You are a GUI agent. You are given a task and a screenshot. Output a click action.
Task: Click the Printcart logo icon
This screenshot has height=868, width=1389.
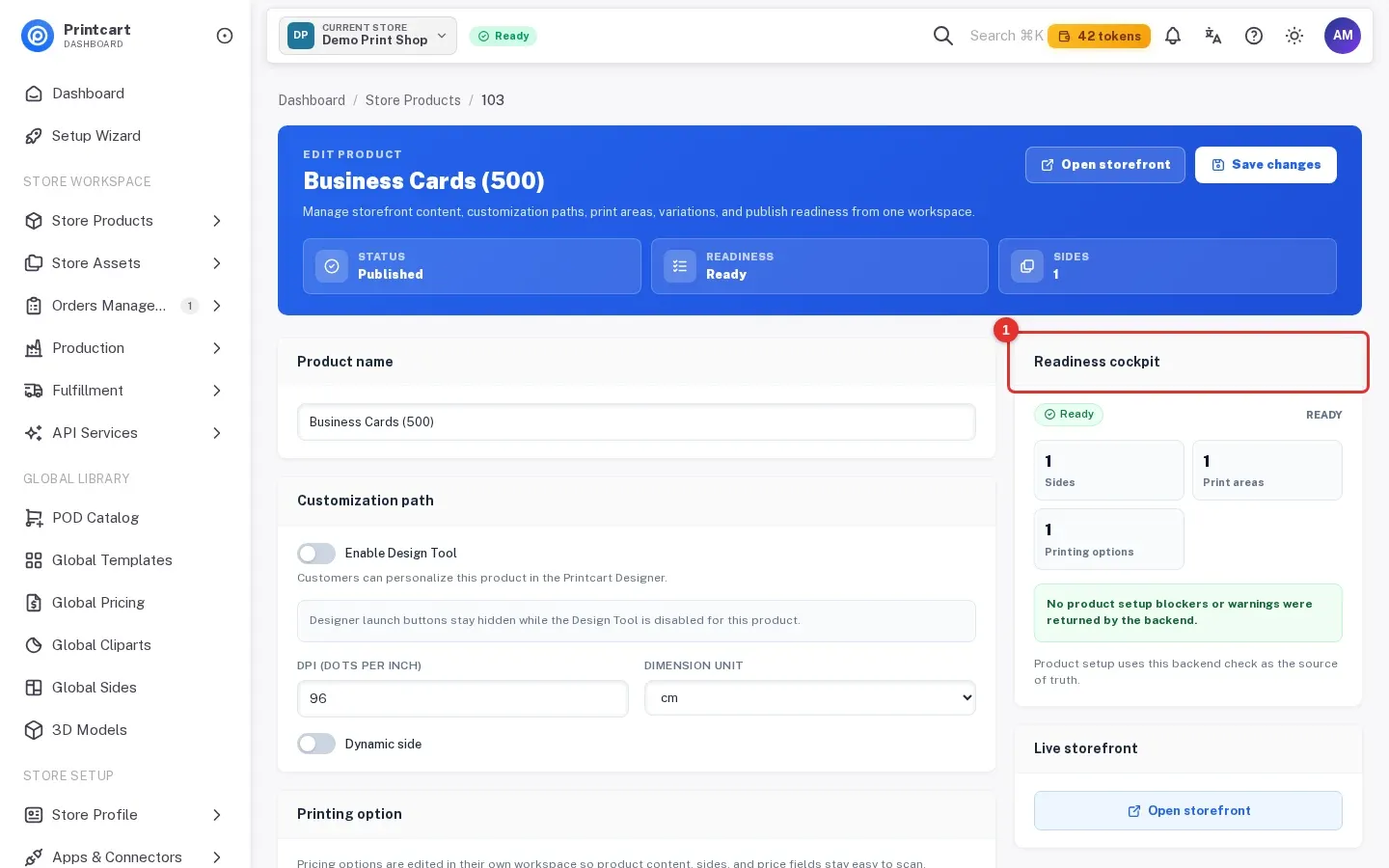[38, 36]
